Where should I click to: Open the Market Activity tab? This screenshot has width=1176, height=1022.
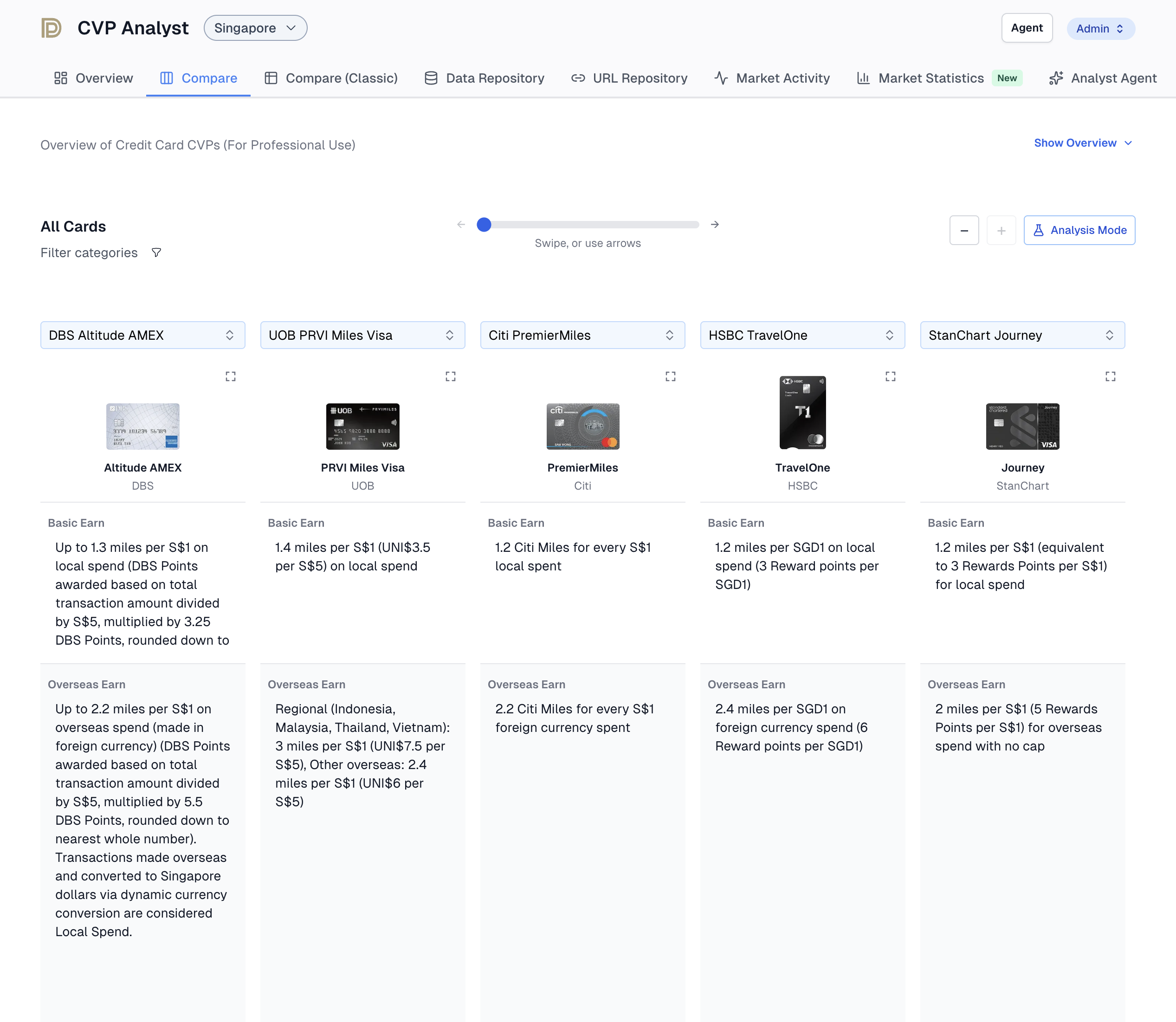click(772, 78)
